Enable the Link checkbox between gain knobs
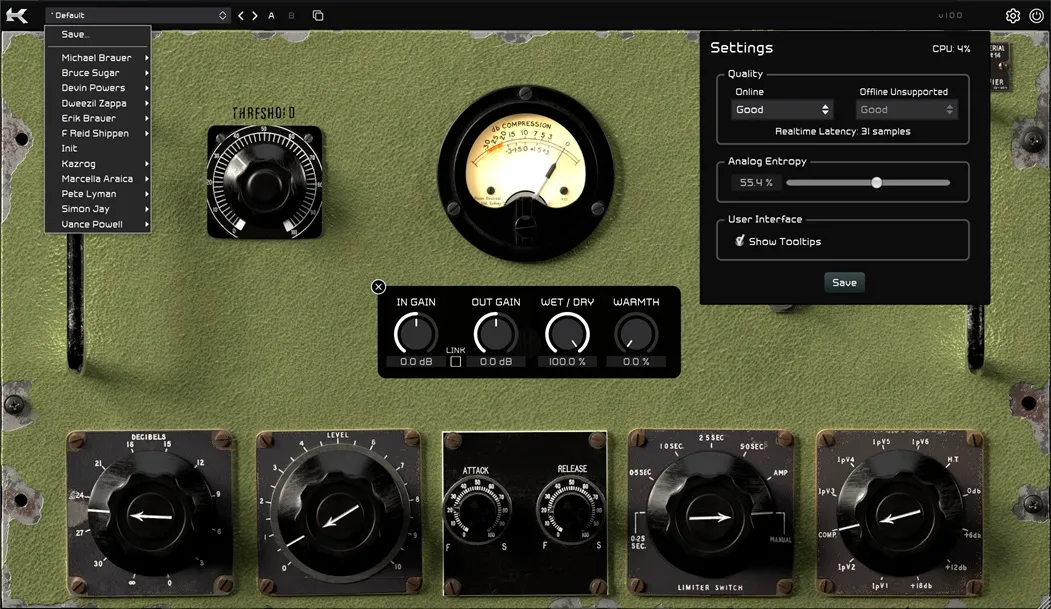This screenshot has height=609, width=1051. click(455, 363)
